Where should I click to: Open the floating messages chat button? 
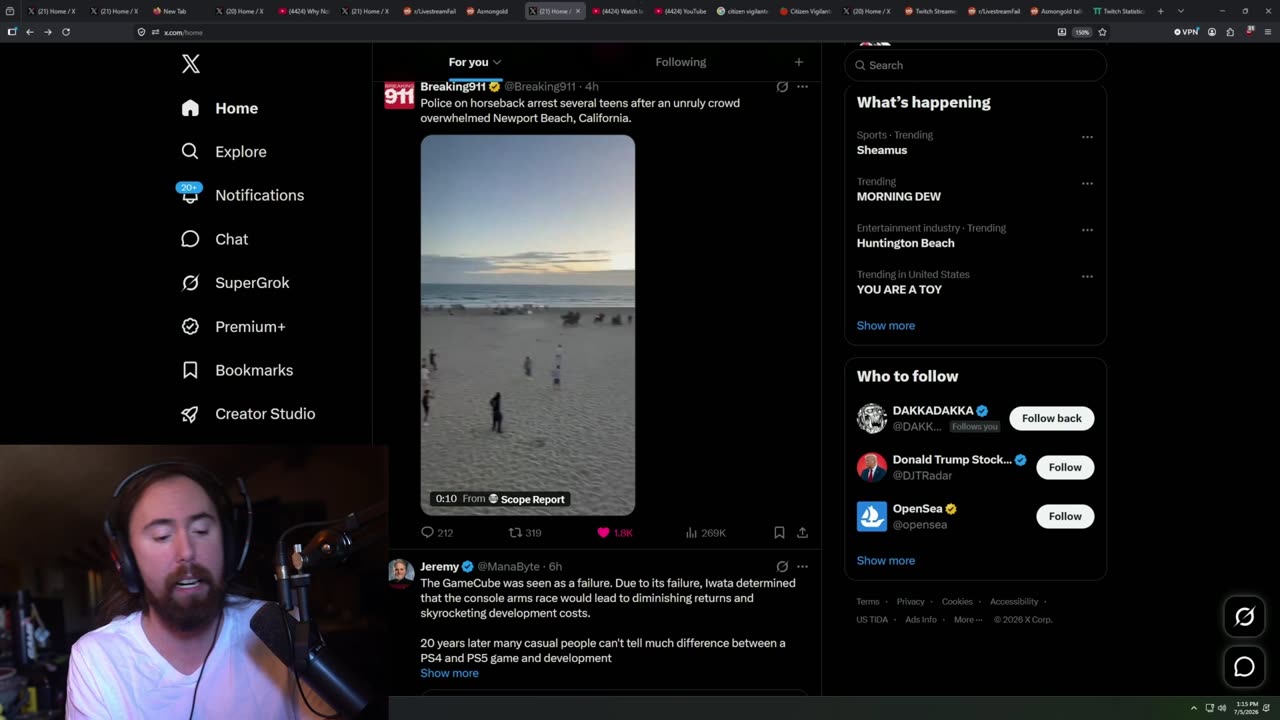pyautogui.click(x=1244, y=667)
